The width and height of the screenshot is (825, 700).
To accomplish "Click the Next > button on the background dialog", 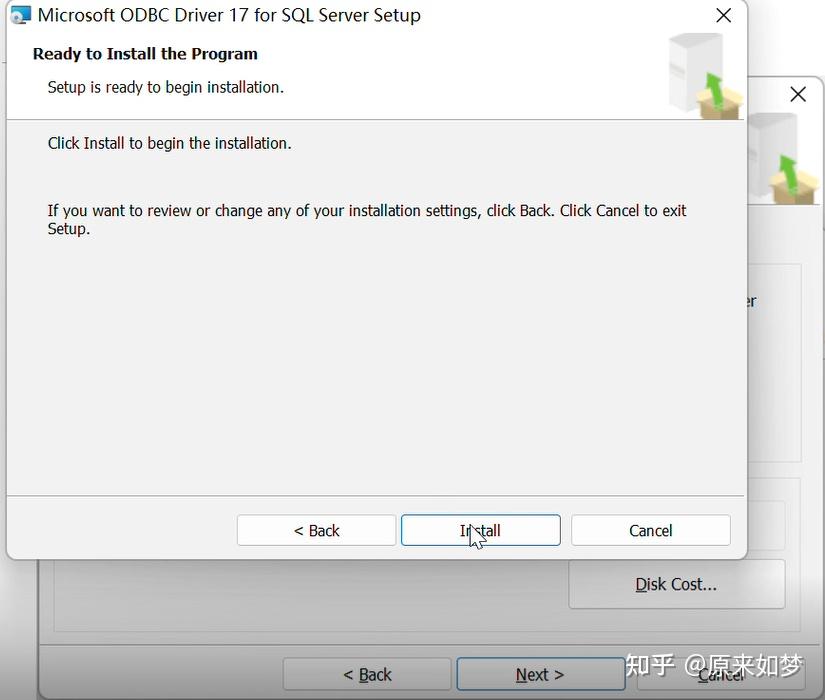I will tap(540, 674).
